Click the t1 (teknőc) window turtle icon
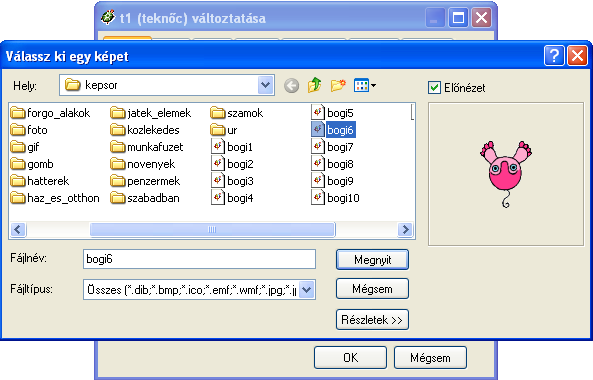The image size is (593, 380). 108,17
